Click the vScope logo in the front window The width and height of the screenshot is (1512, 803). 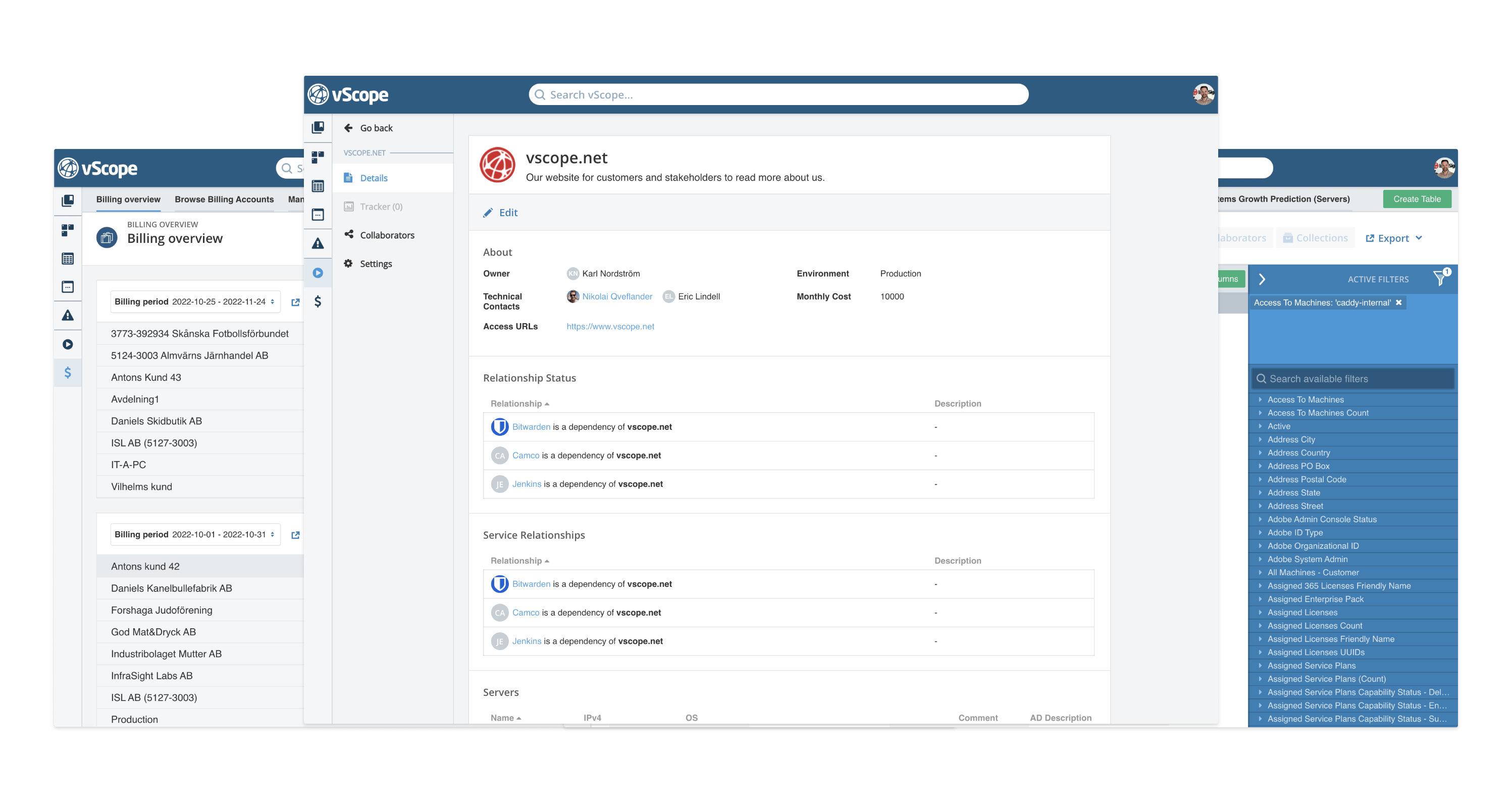point(348,94)
